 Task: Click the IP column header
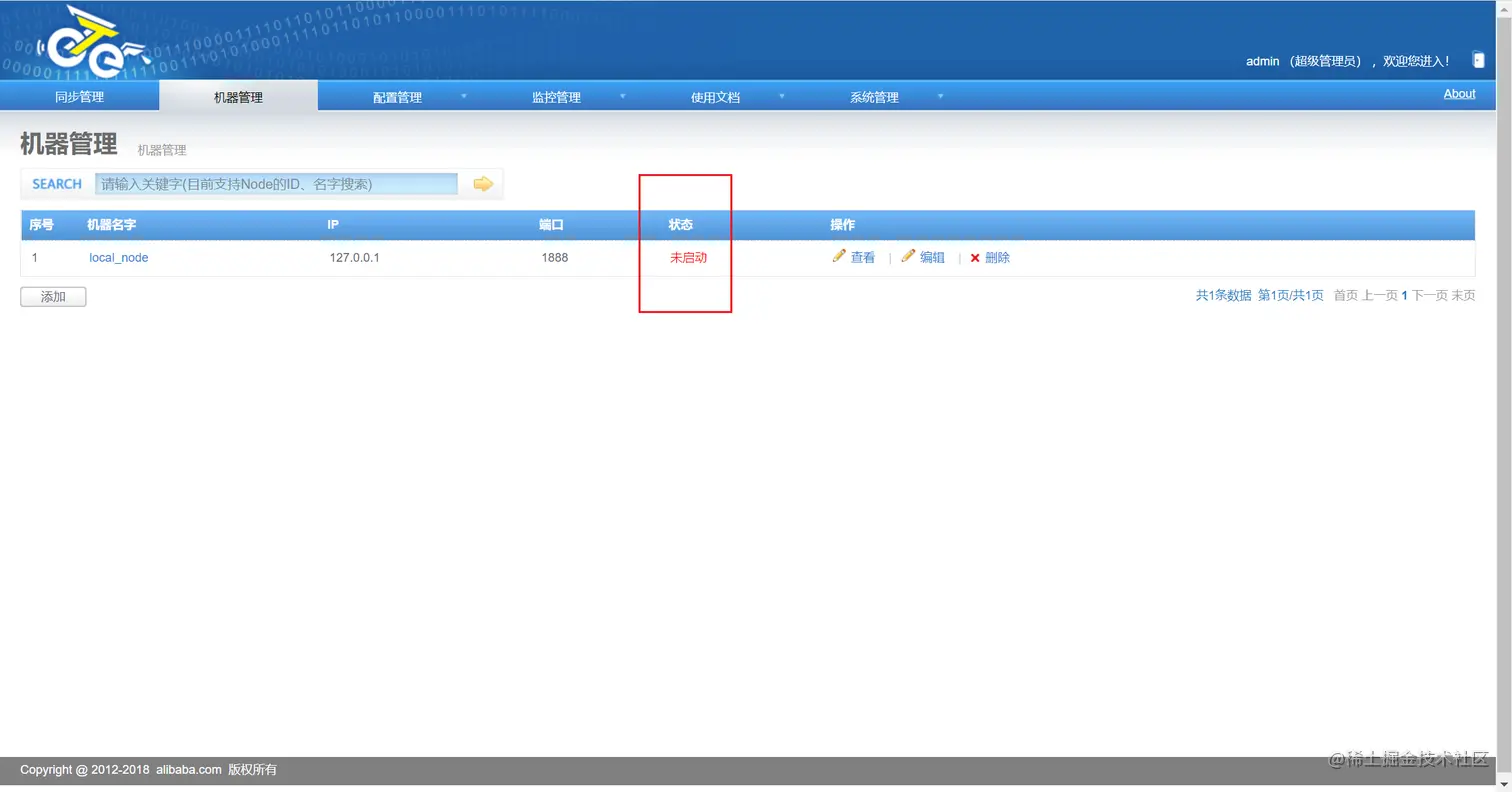tap(333, 225)
